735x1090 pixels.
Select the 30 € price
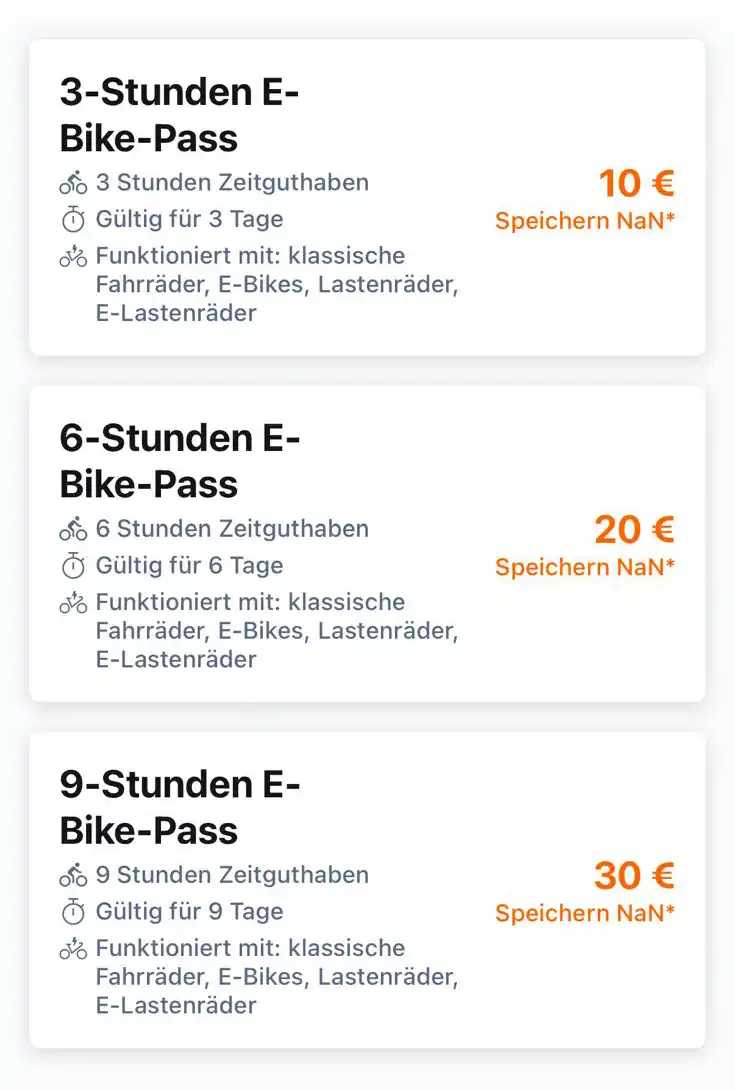634,876
